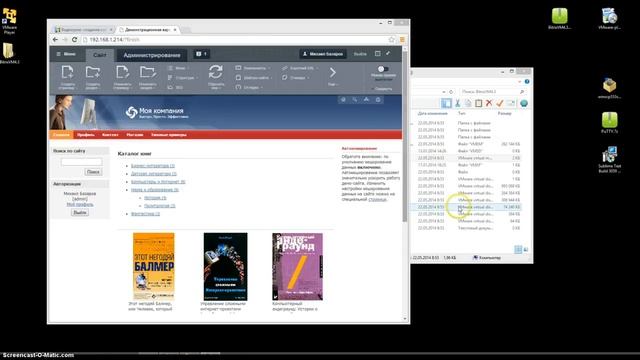Click the bookmark star in Chrome address bar
Screen dimensions: 640x360
pos(391,40)
